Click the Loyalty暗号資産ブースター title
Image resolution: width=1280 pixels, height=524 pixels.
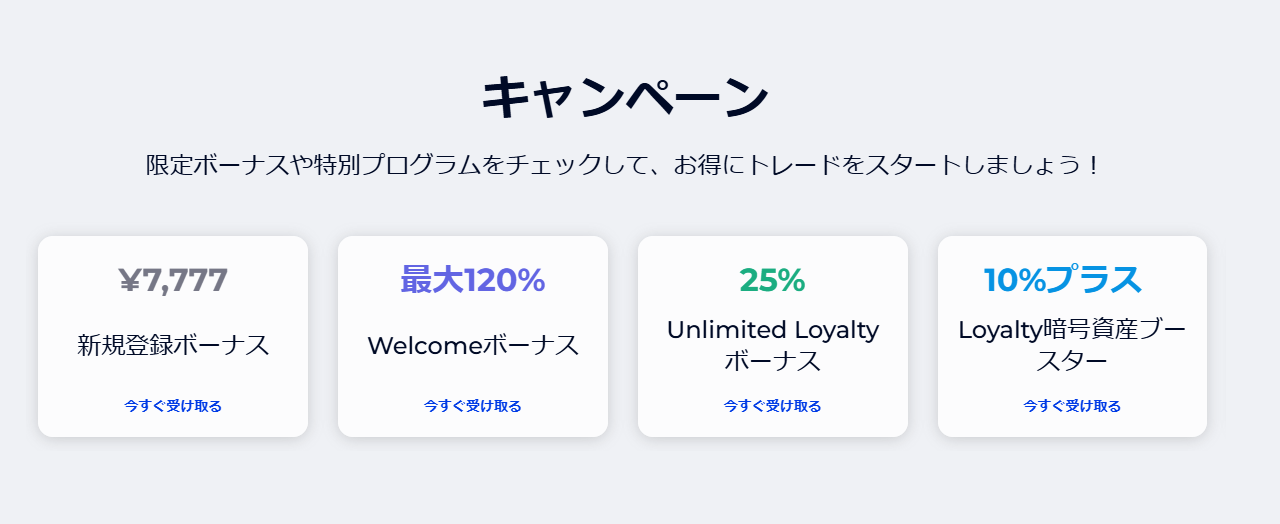[x=1072, y=345]
